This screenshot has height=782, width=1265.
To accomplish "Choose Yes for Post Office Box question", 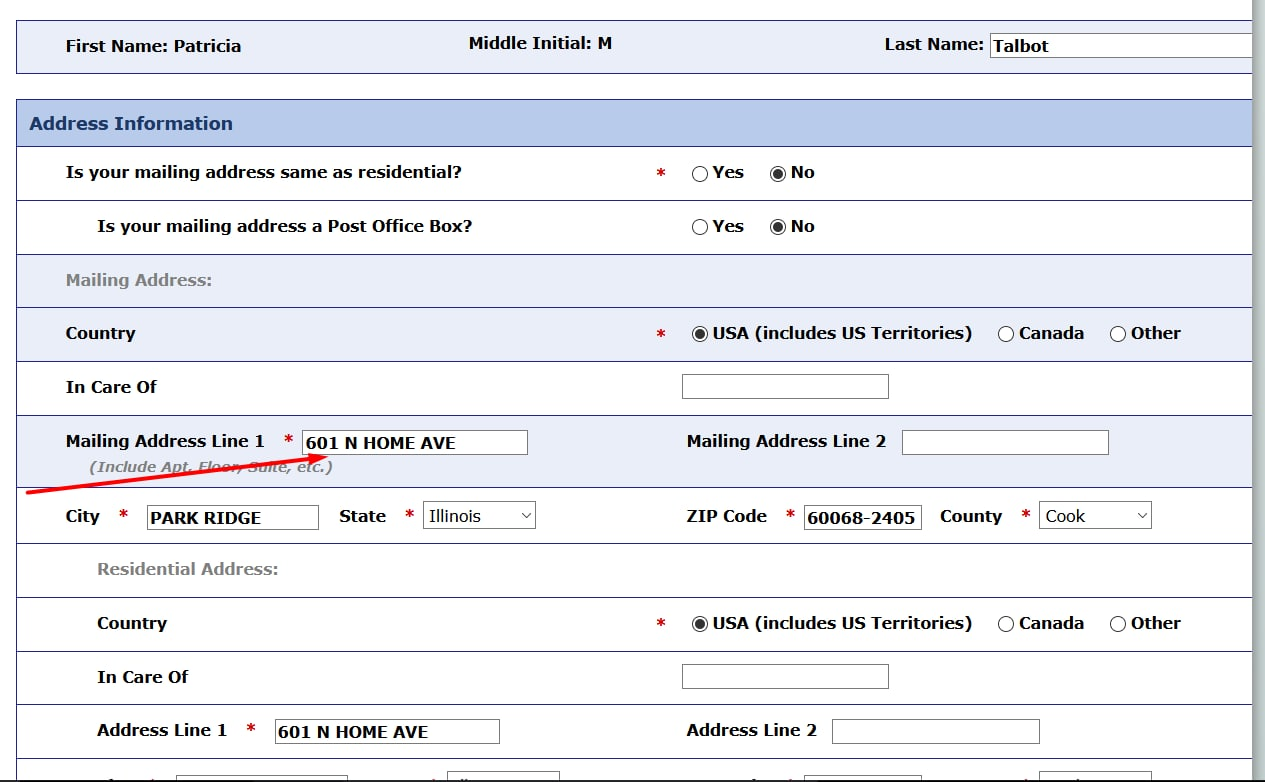I will (700, 227).
